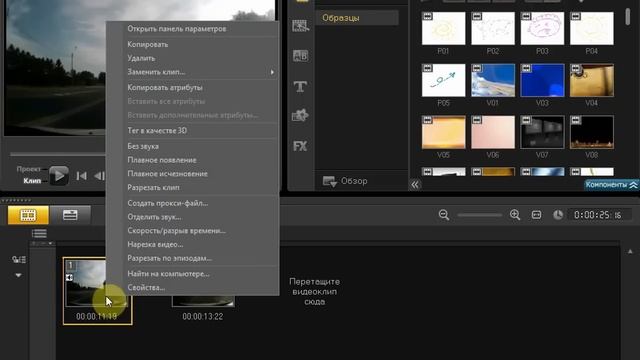Select sample thumbnail P03
Viewport: 640px width, 360px height.
(542, 28)
